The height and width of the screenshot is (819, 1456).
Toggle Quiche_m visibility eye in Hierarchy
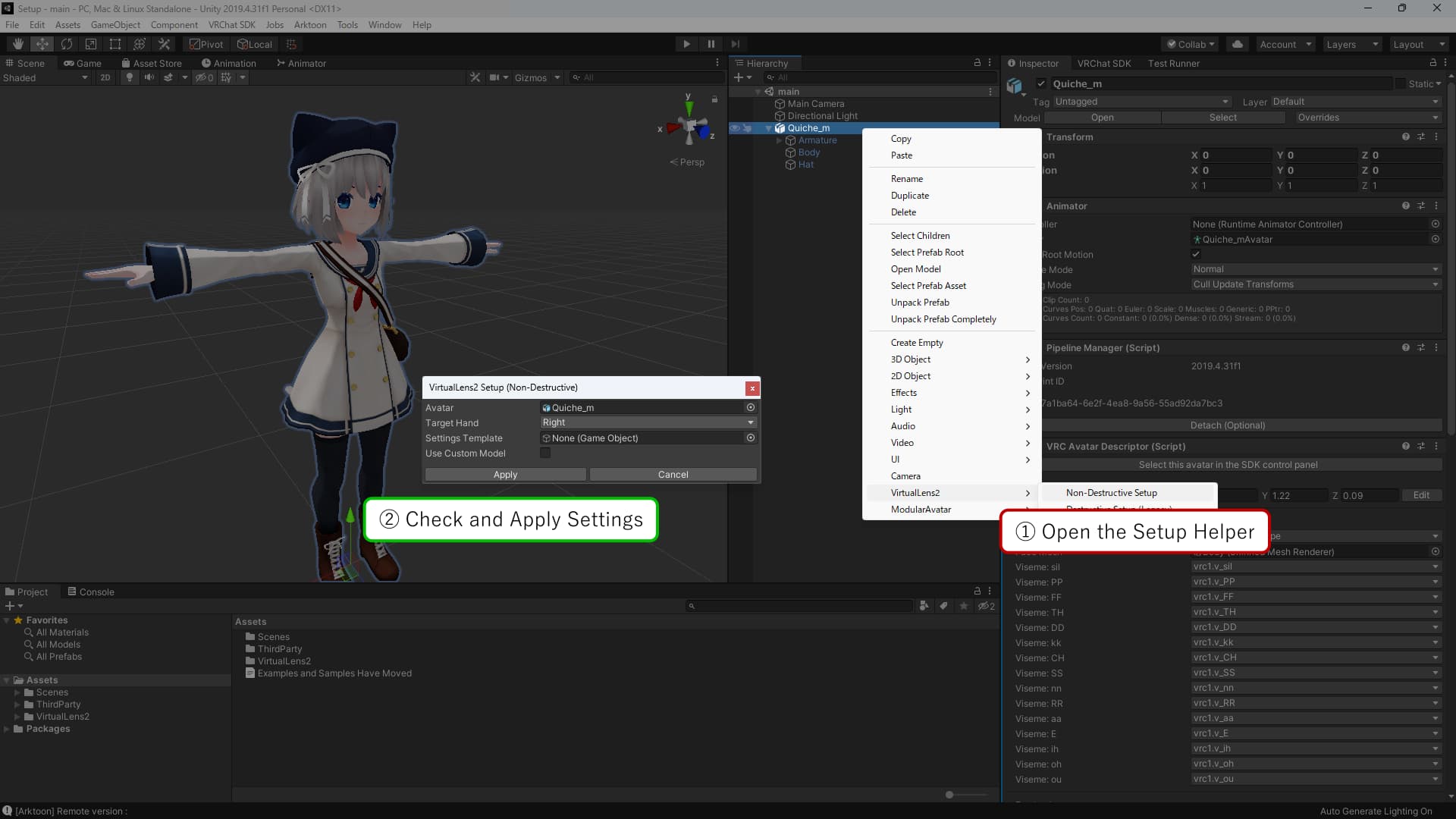coord(735,128)
